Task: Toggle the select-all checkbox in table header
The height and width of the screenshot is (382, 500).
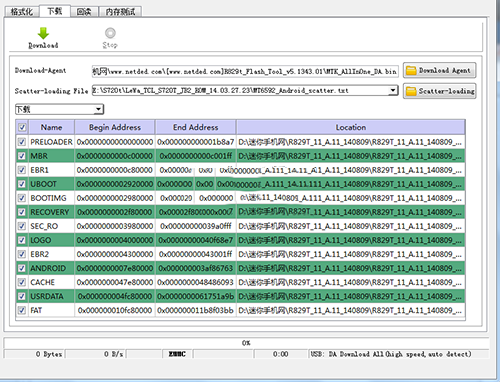Action: pos(22,127)
